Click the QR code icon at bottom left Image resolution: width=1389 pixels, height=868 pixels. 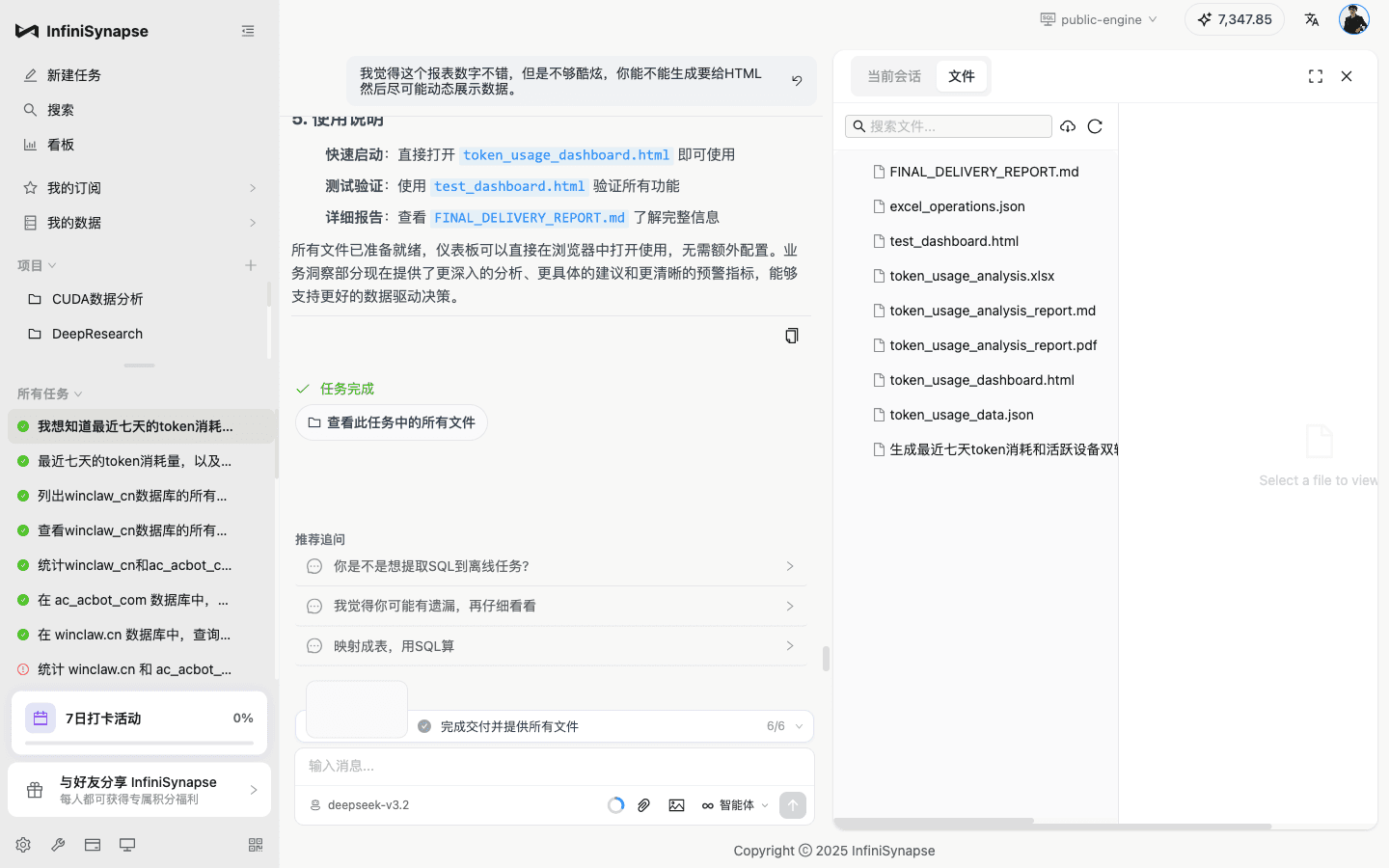255,844
